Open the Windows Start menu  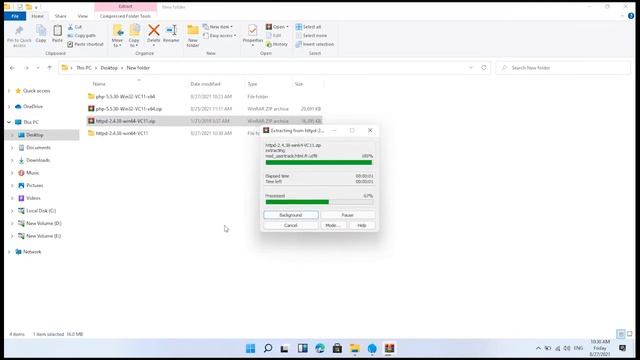click(x=251, y=348)
